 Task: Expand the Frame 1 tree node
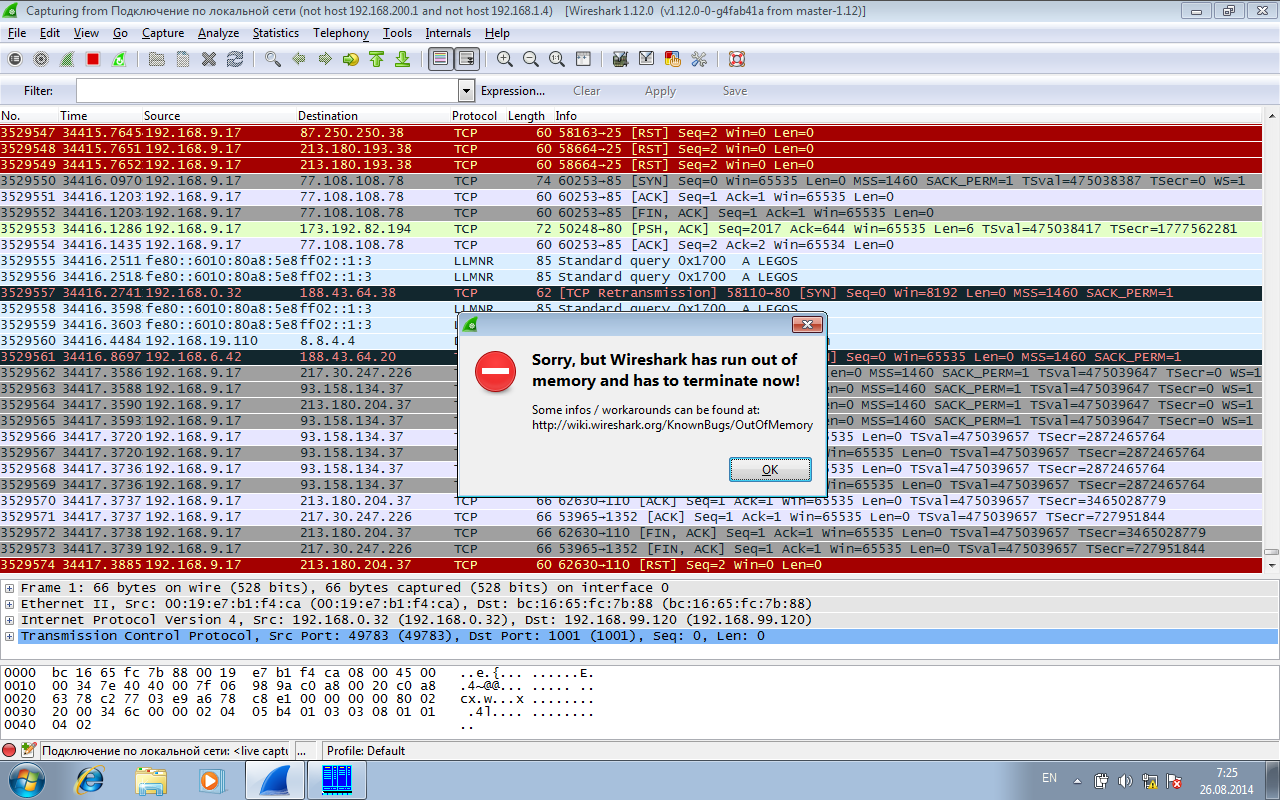(x=9, y=588)
